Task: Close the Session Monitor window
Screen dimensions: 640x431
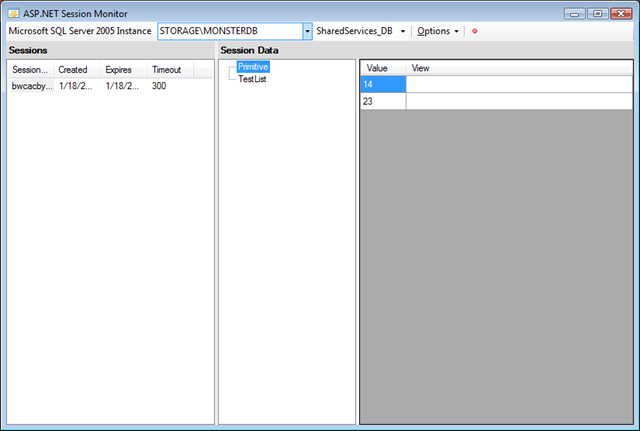Action: [x=621, y=14]
